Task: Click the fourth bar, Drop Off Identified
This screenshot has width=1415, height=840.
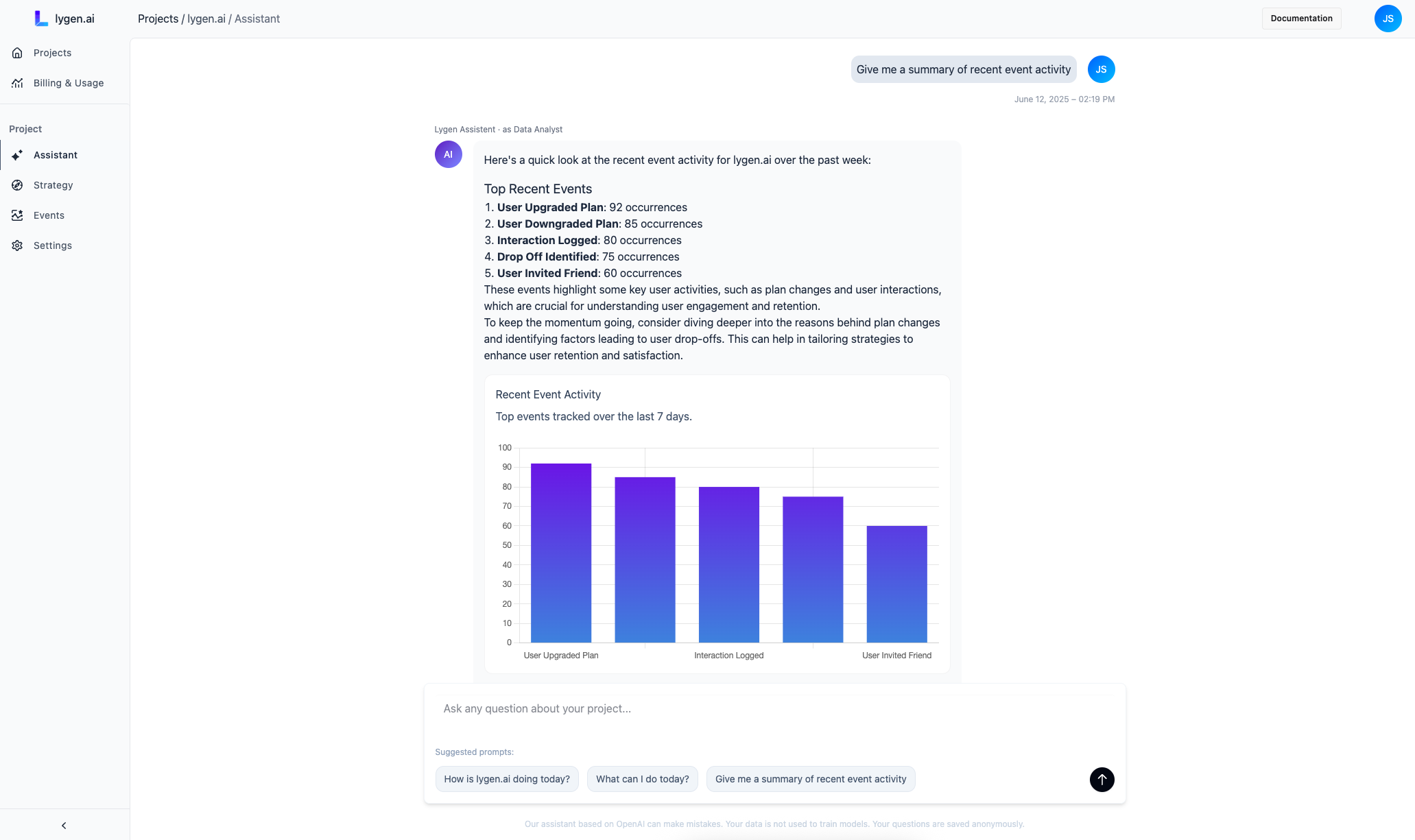Action: (x=813, y=569)
